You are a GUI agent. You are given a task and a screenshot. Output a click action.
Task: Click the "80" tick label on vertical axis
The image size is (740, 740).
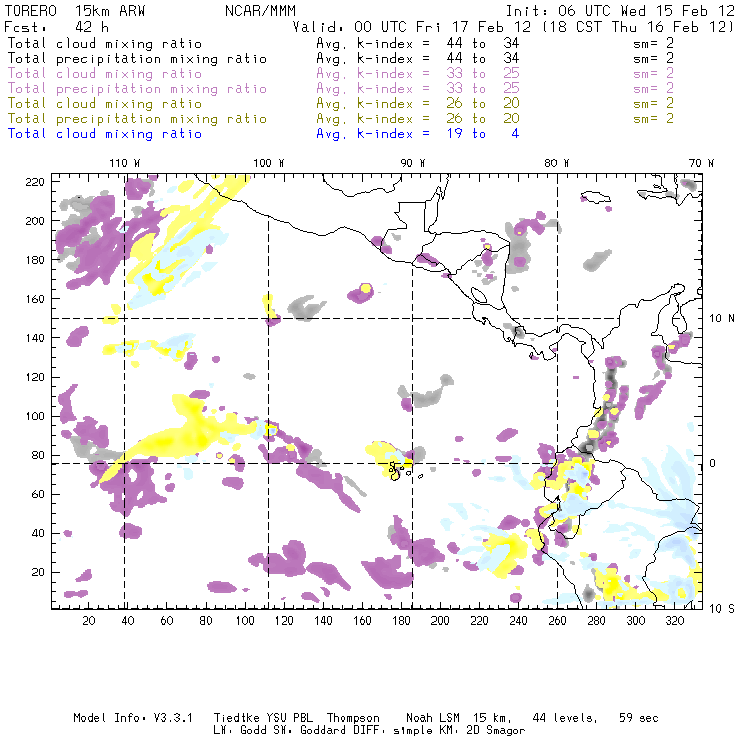pyautogui.click(x=38, y=455)
